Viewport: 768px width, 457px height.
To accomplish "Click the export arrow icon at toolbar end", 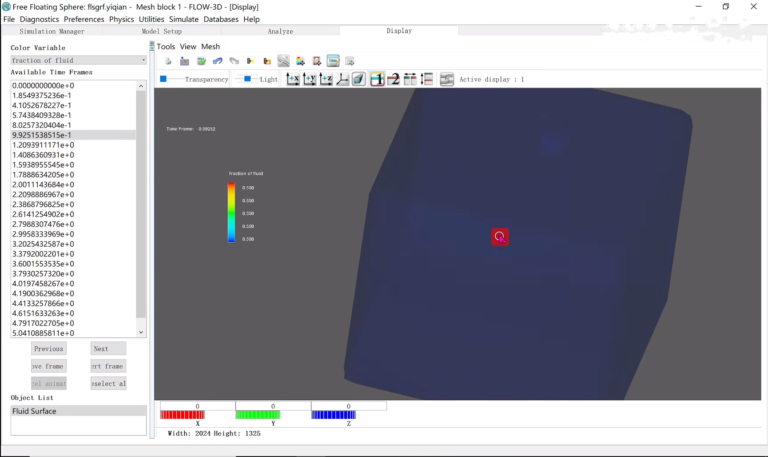I will coord(350,61).
